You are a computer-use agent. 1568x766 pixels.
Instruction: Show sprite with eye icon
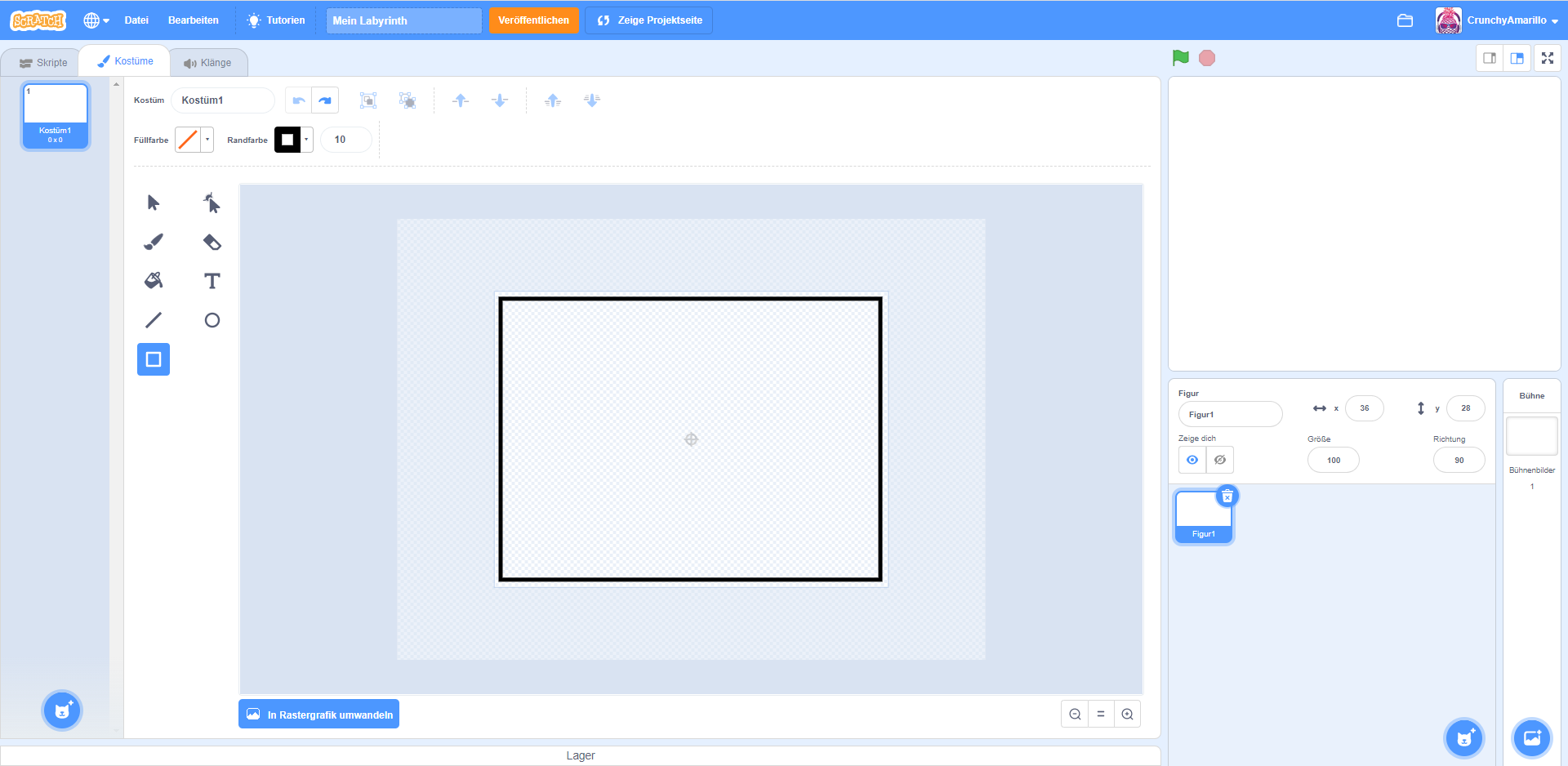[x=1192, y=460]
